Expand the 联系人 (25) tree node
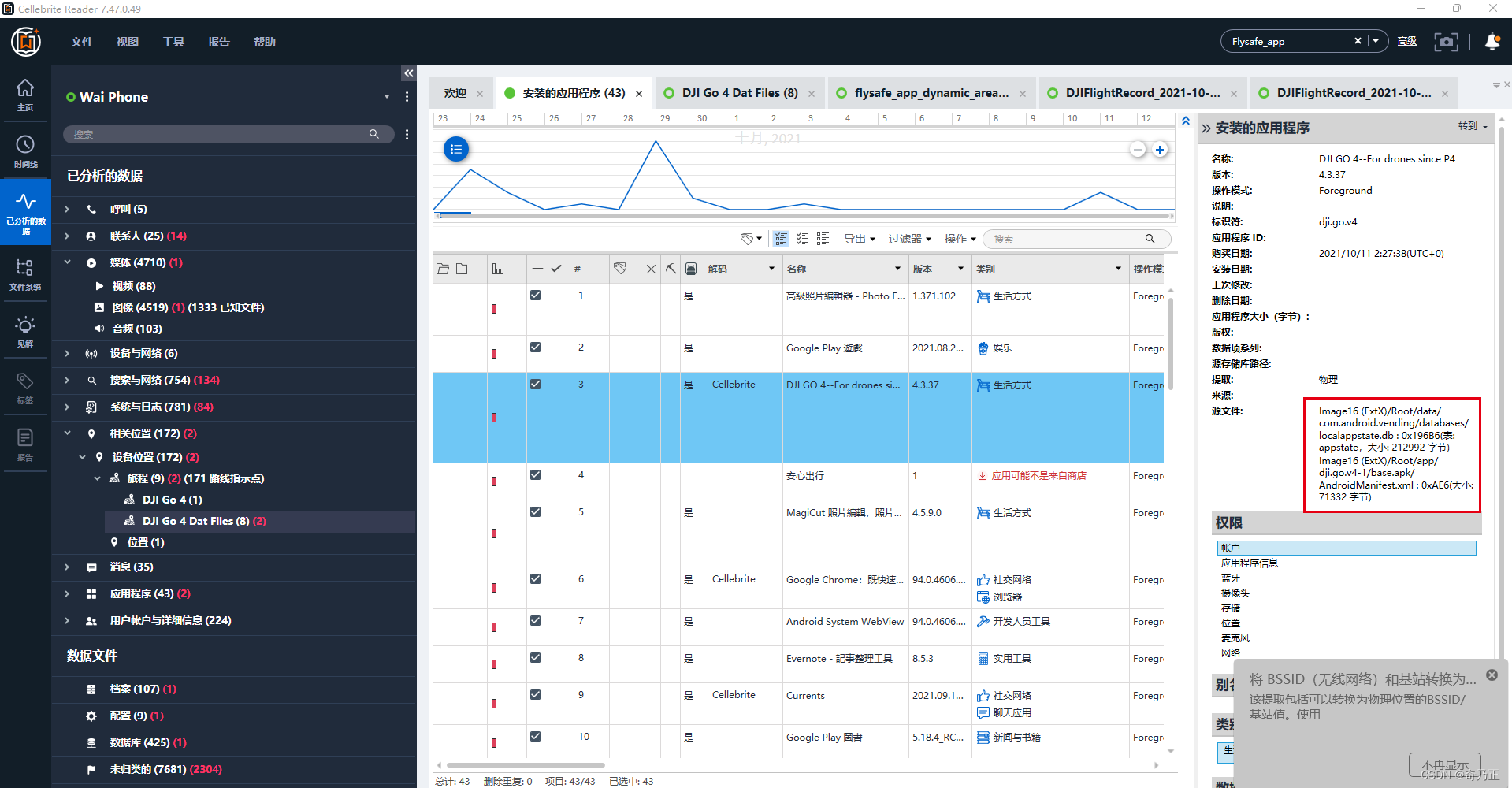 tap(67, 236)
